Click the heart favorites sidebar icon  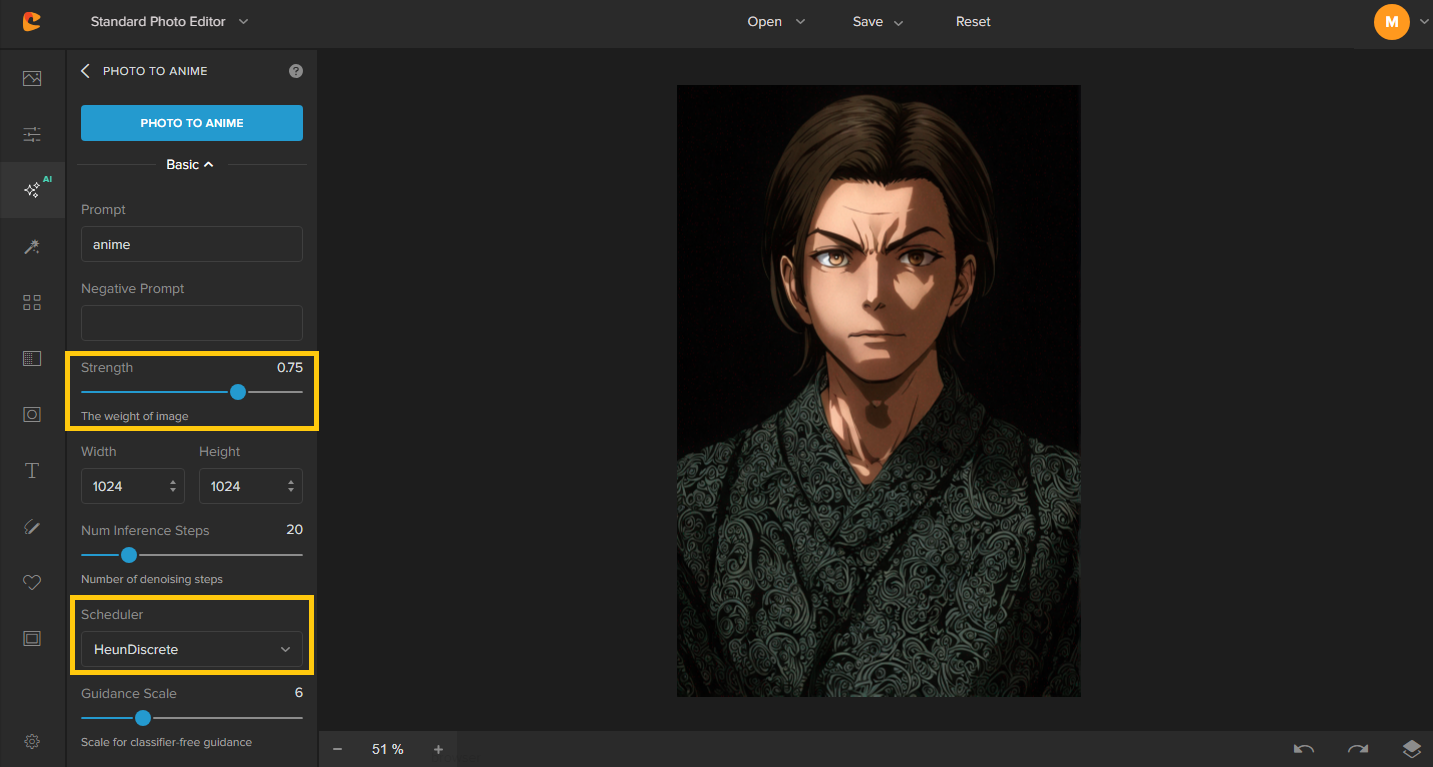click(32, 582)
